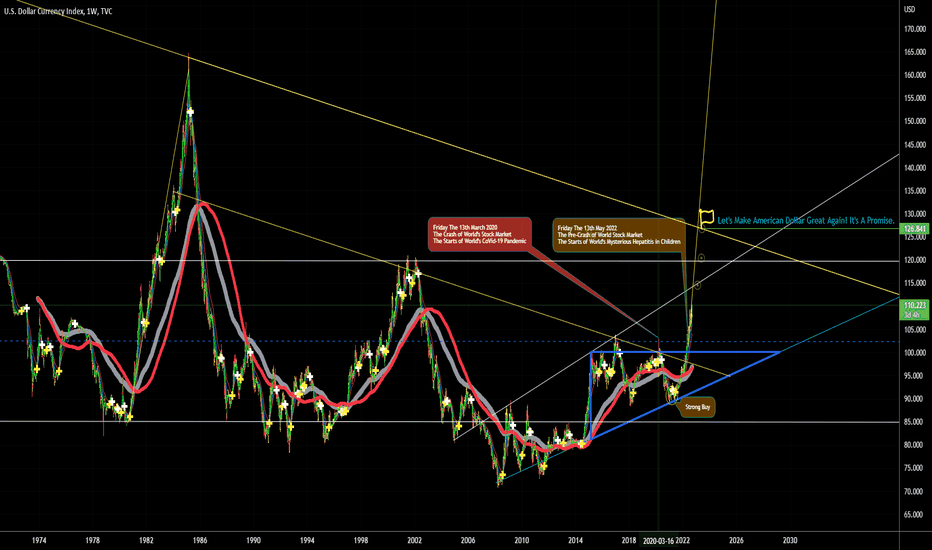The height and width of the screenshot is (550, 932).
Task: Click the 135.000 price axis label
Action: click(915, 191)
